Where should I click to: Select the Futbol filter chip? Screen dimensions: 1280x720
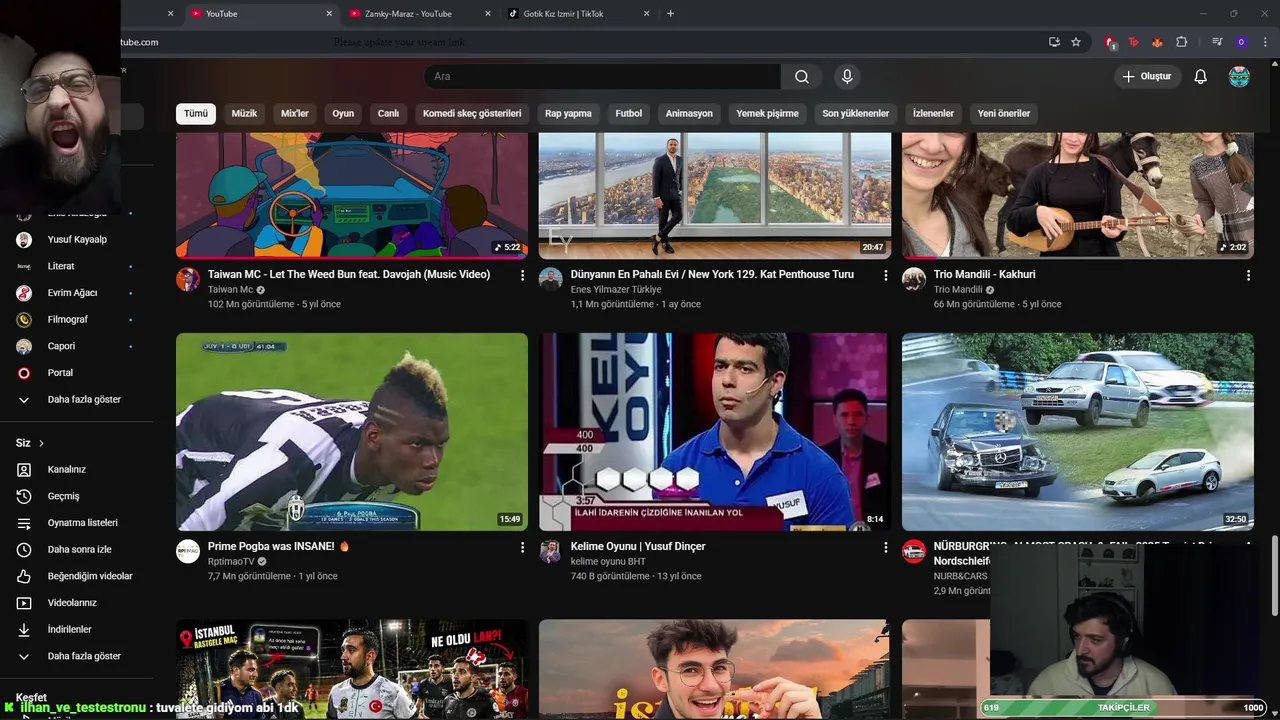[629, 113]
